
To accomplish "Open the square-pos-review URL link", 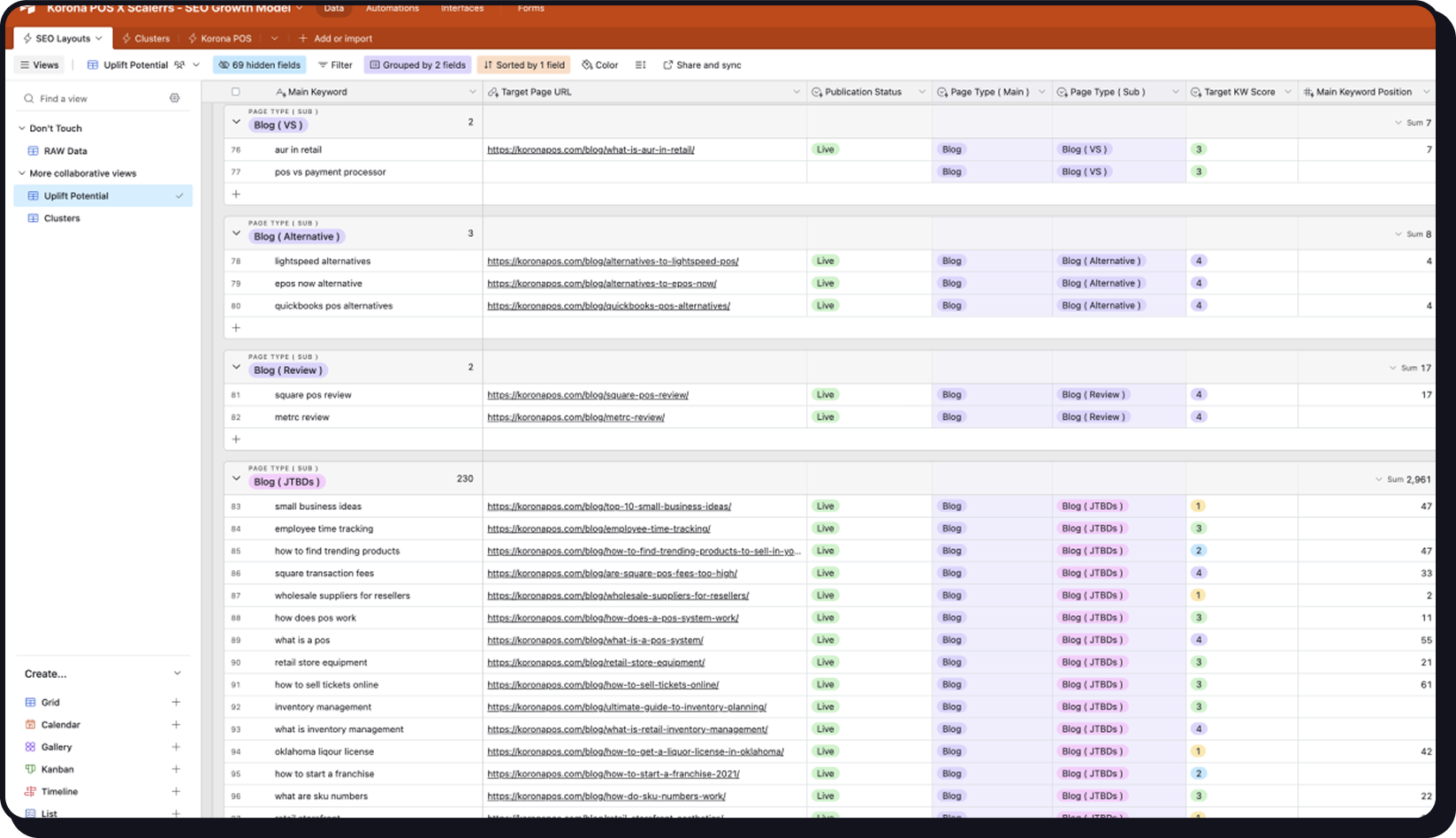I will coord(588,395).
